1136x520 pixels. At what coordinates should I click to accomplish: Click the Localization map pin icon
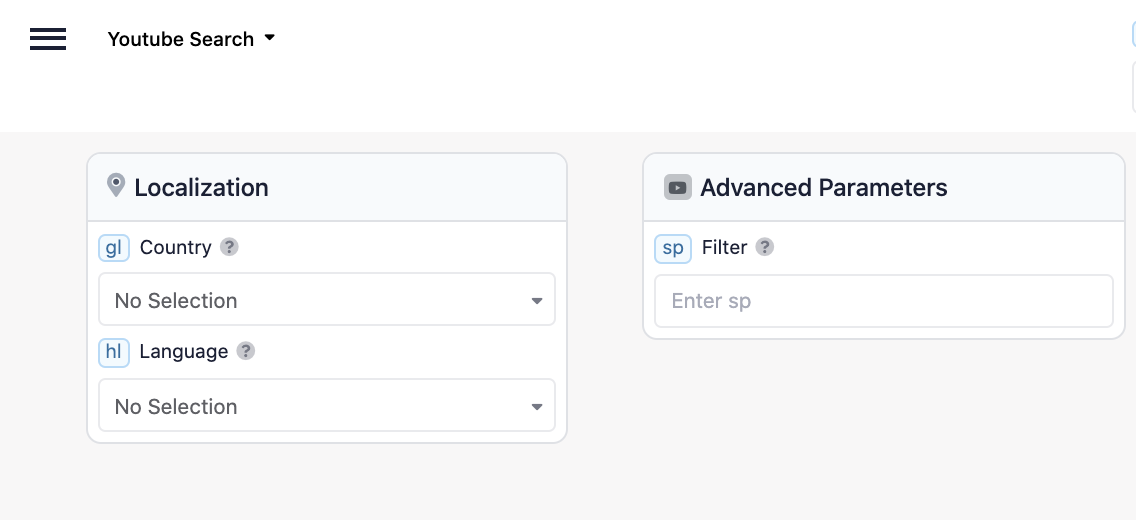[115, 185]
